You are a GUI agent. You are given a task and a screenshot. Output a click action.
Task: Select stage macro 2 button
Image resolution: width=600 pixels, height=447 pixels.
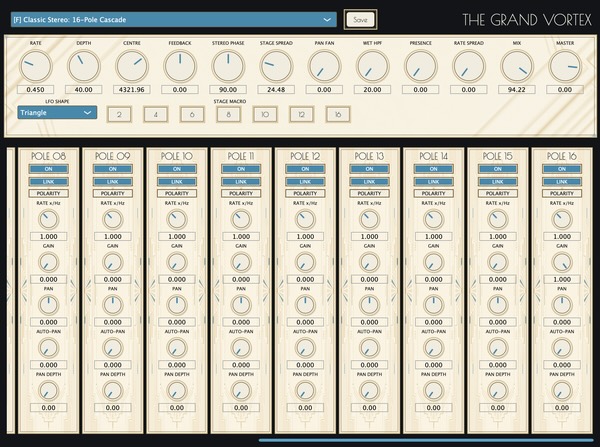119,114
